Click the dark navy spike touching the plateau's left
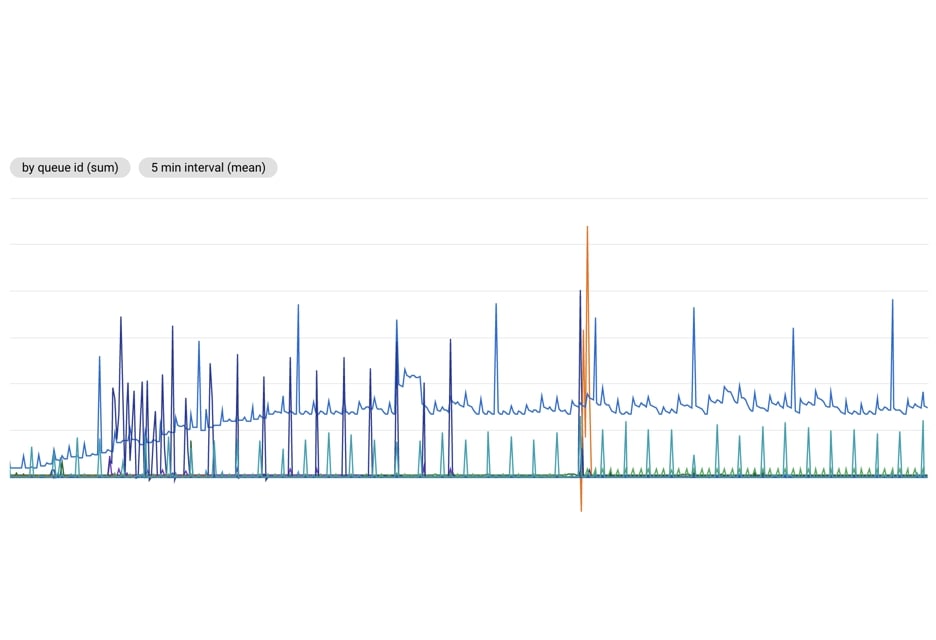The height and width of the screenshot is (640, 936). [397, 322]
